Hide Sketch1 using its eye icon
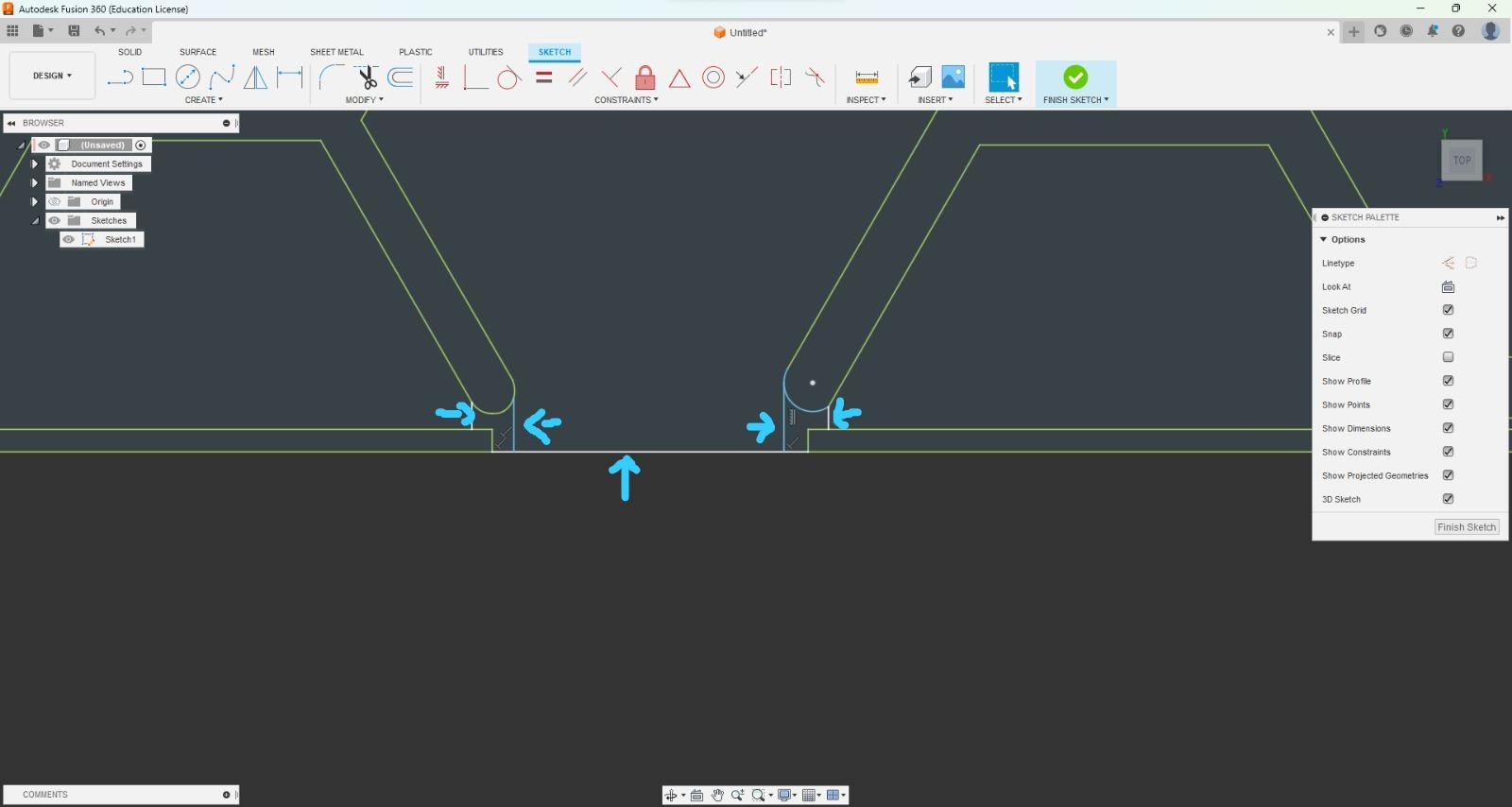 point(68,240)
